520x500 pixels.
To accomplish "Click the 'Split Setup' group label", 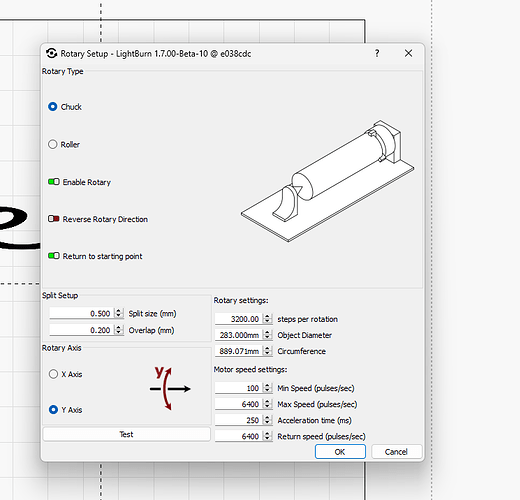I will point(60,295).
